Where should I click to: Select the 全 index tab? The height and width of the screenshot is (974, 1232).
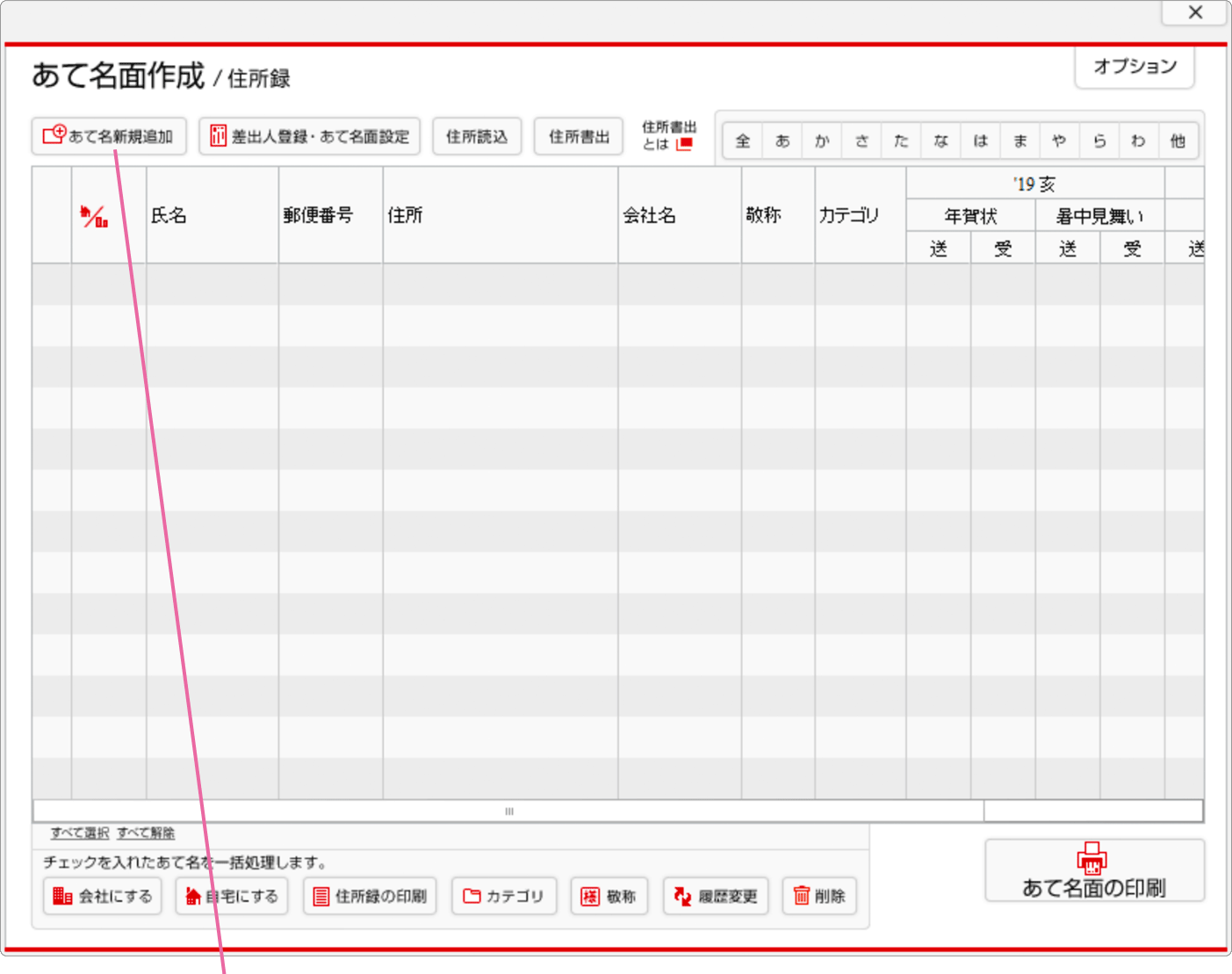tap(743, 141)
